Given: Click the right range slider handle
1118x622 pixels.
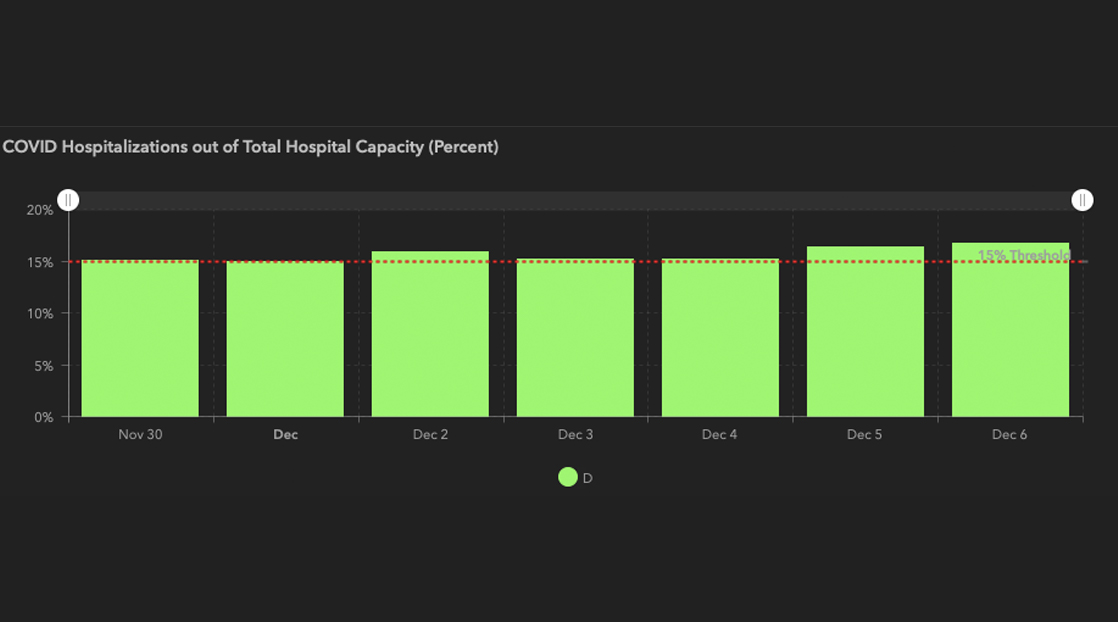Looking at the screenshot, I should (x=1082, y=200).
